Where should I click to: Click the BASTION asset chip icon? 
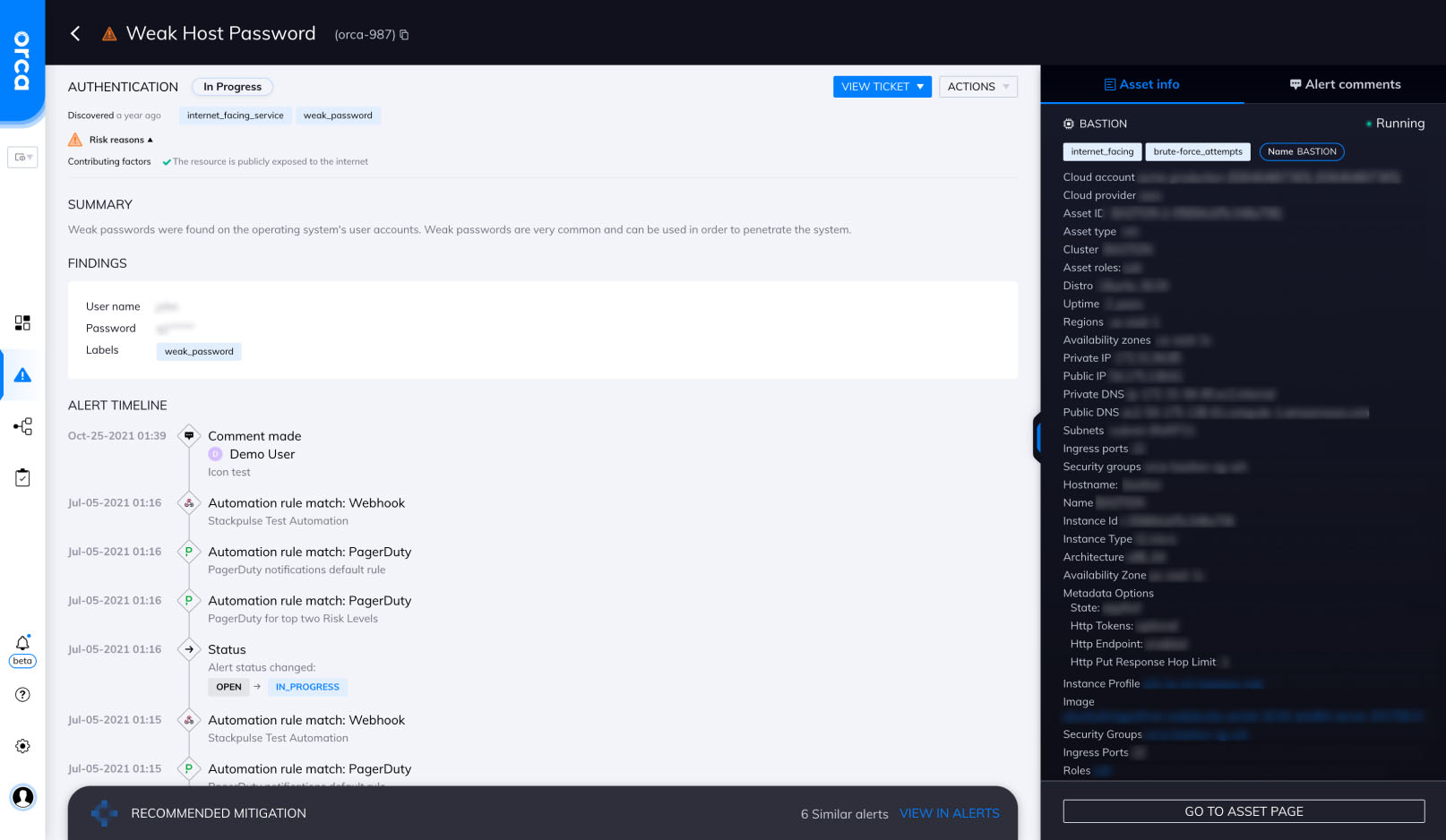(x=1068, y=124)
